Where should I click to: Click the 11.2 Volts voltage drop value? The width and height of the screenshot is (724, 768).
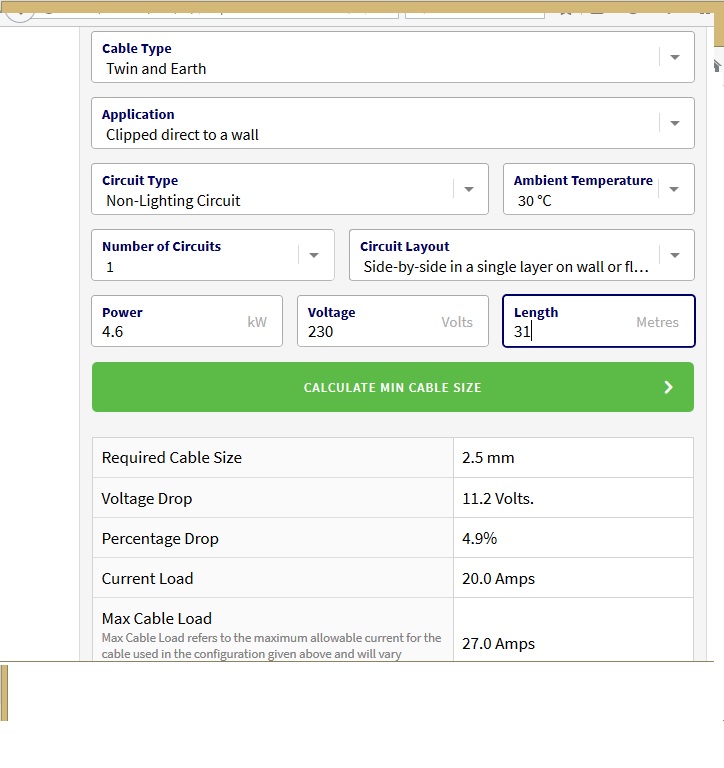(498, 499)
